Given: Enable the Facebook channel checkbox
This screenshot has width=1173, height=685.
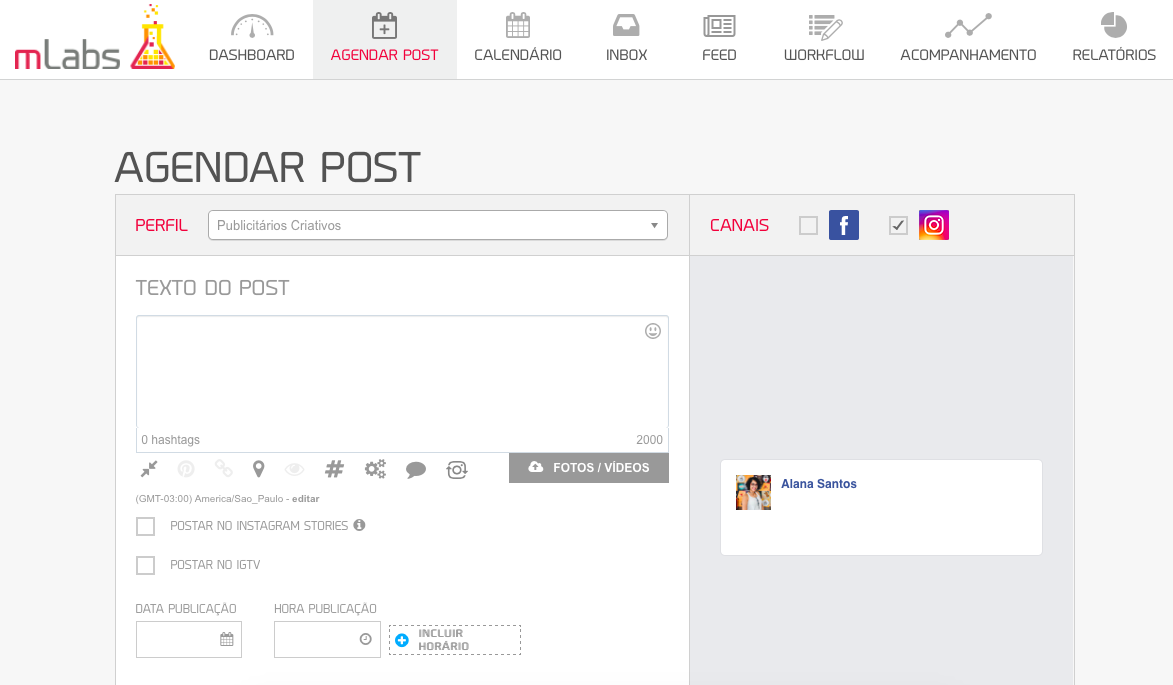Looking at the screenshot, I should point(808,226).
